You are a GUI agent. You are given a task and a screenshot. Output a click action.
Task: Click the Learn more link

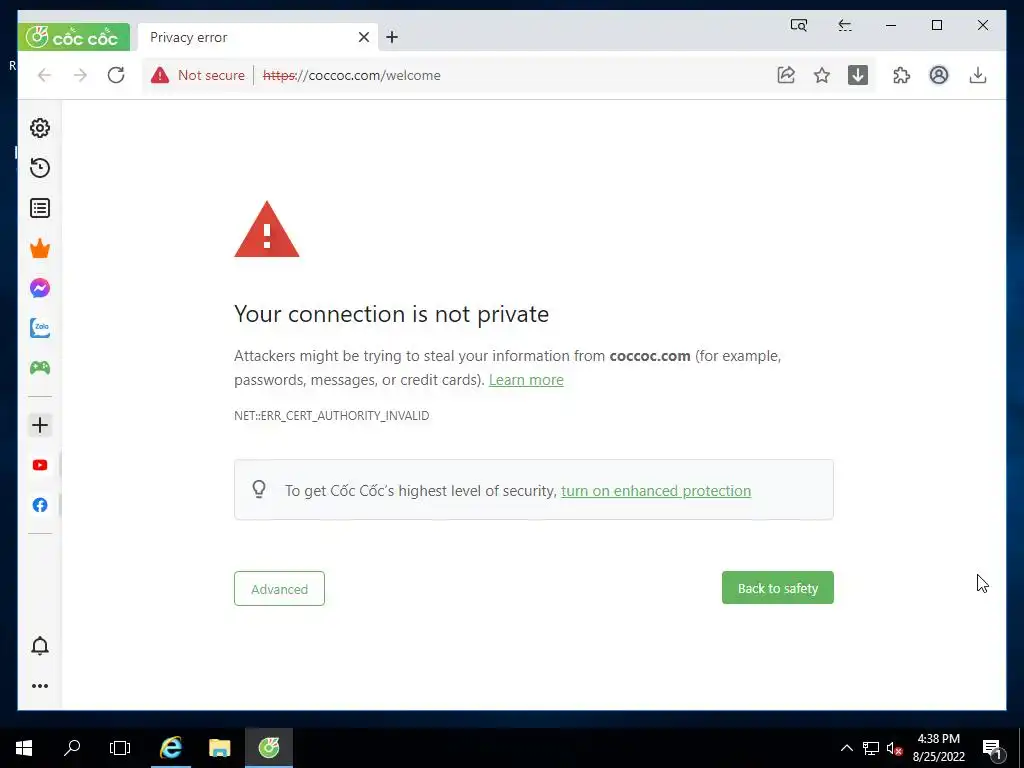click(526, 380)
